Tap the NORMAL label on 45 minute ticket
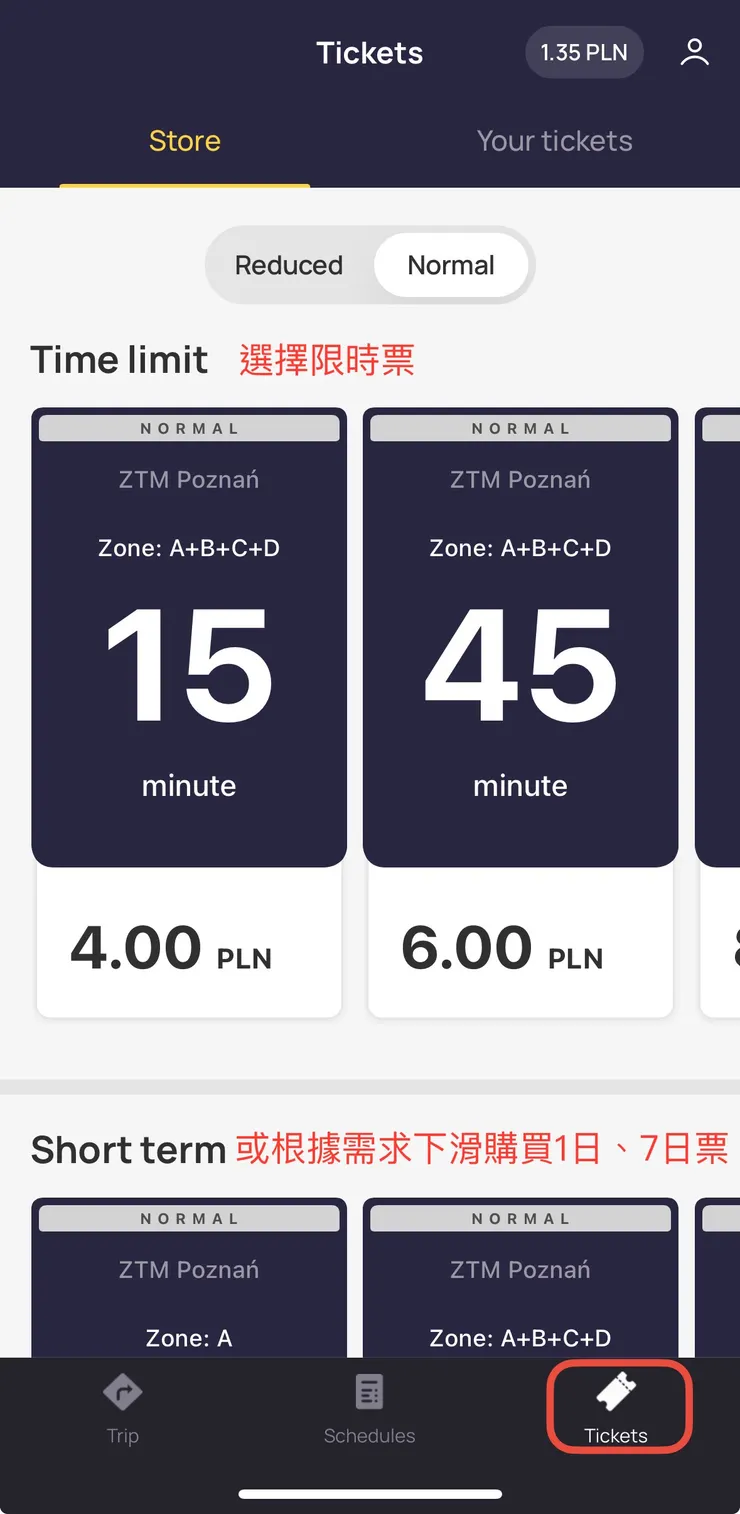This screenshot has width=740, height=1514. (520, 428)
